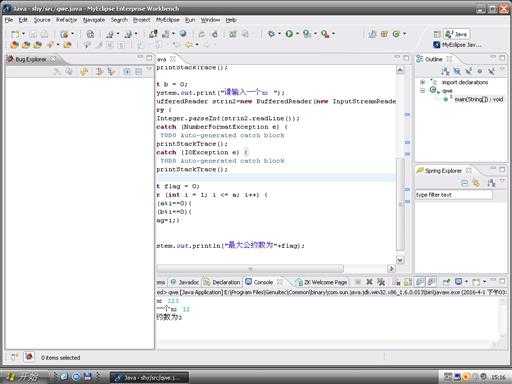Click Link with Editor icon in Spring Explorer
The width and height of the screenshot is (512, 384).
[476, 183]
